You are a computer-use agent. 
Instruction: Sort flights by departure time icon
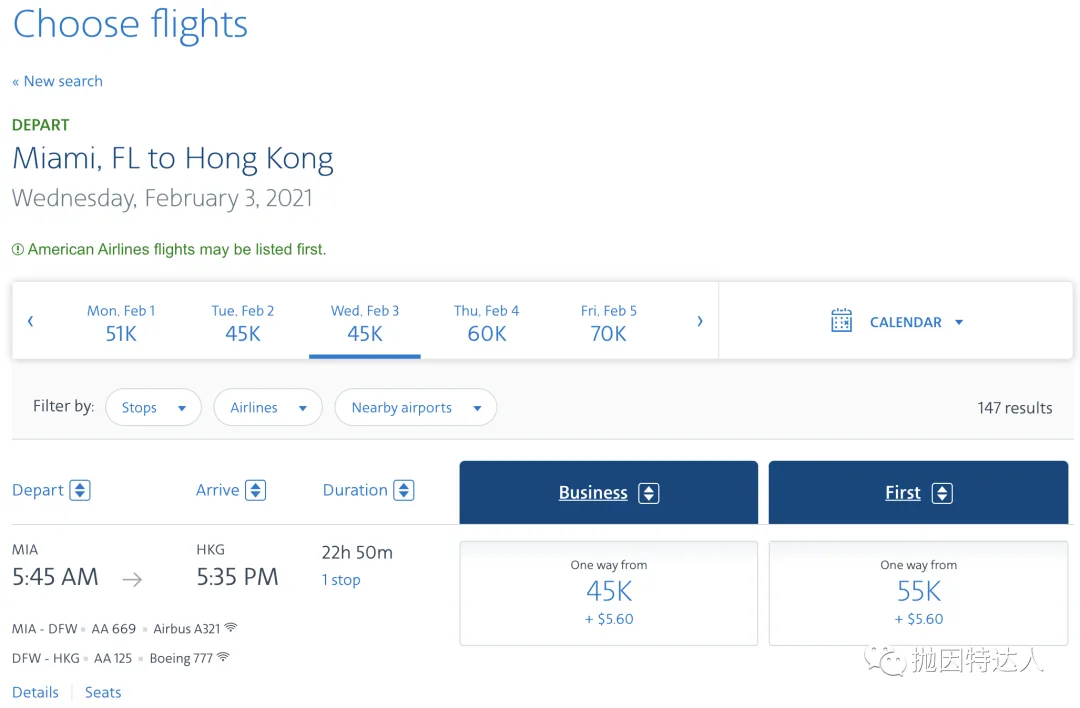[x=80, y=491]
